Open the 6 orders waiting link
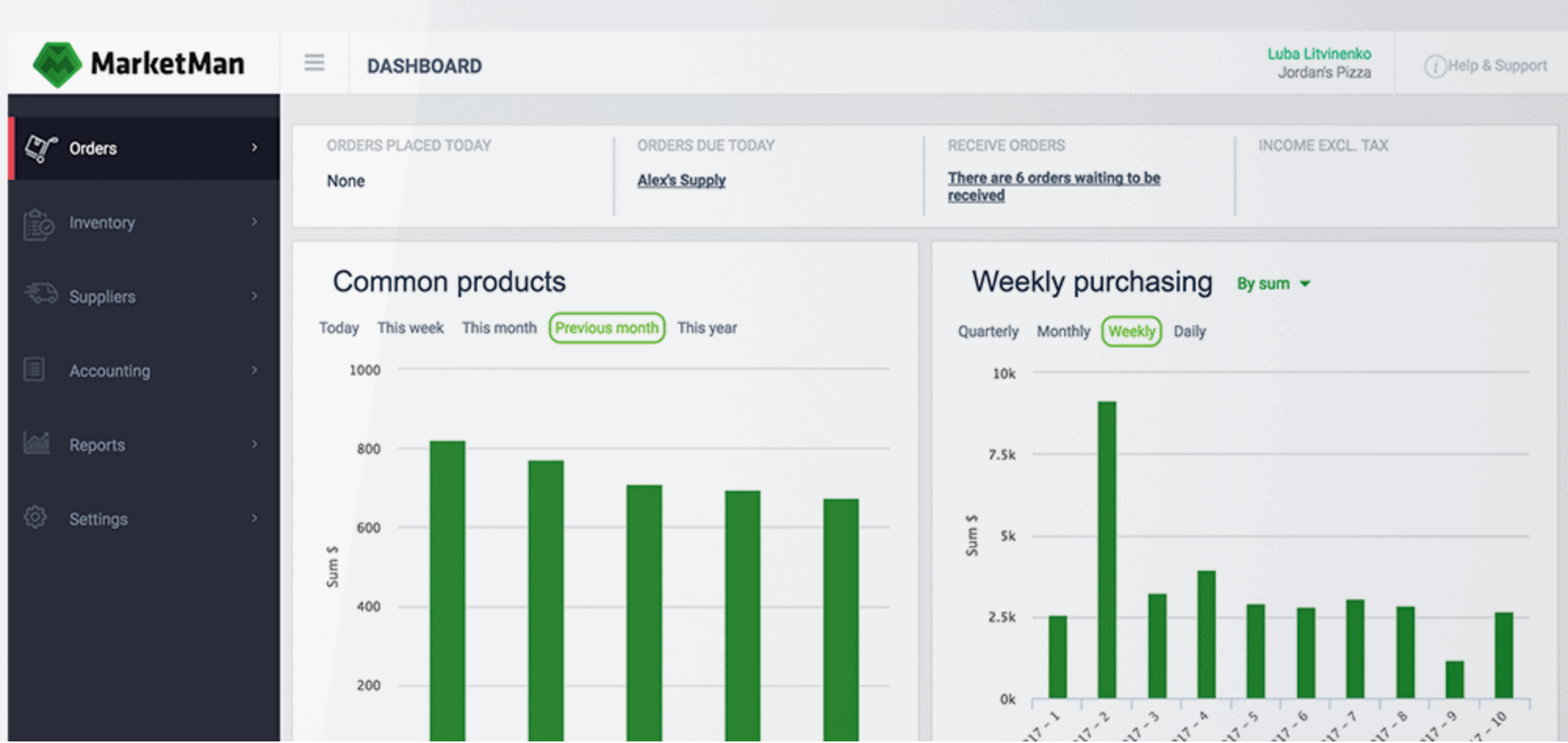Screen dimensions: 1568x743 (x=1053, y=186)
